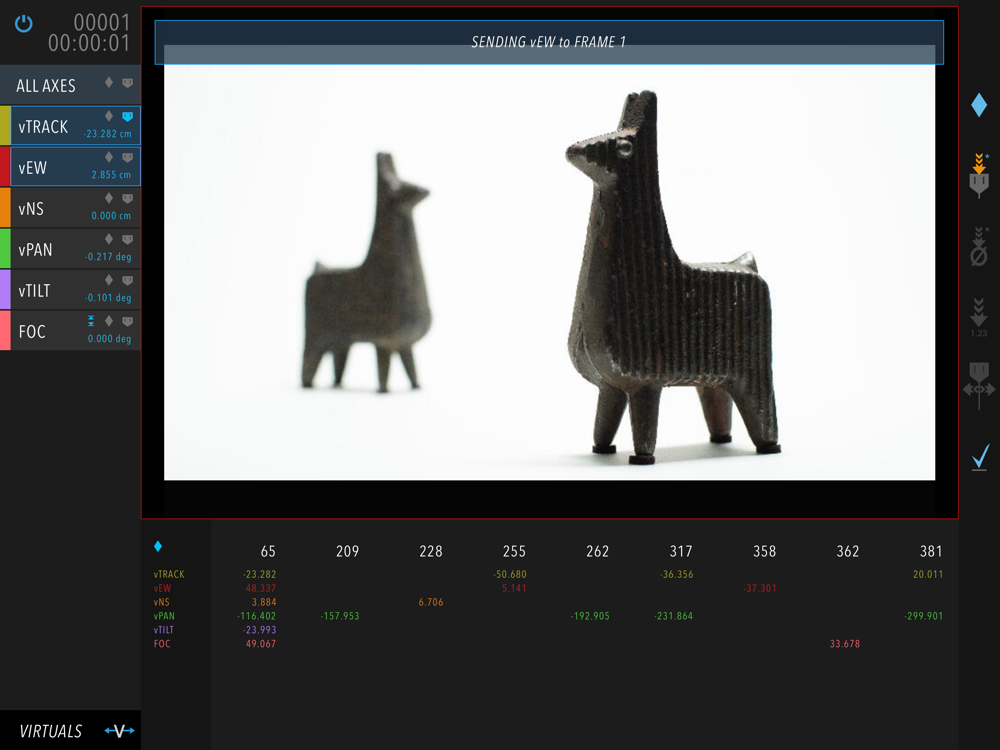Select keyframe column 381

coord(931,551)
